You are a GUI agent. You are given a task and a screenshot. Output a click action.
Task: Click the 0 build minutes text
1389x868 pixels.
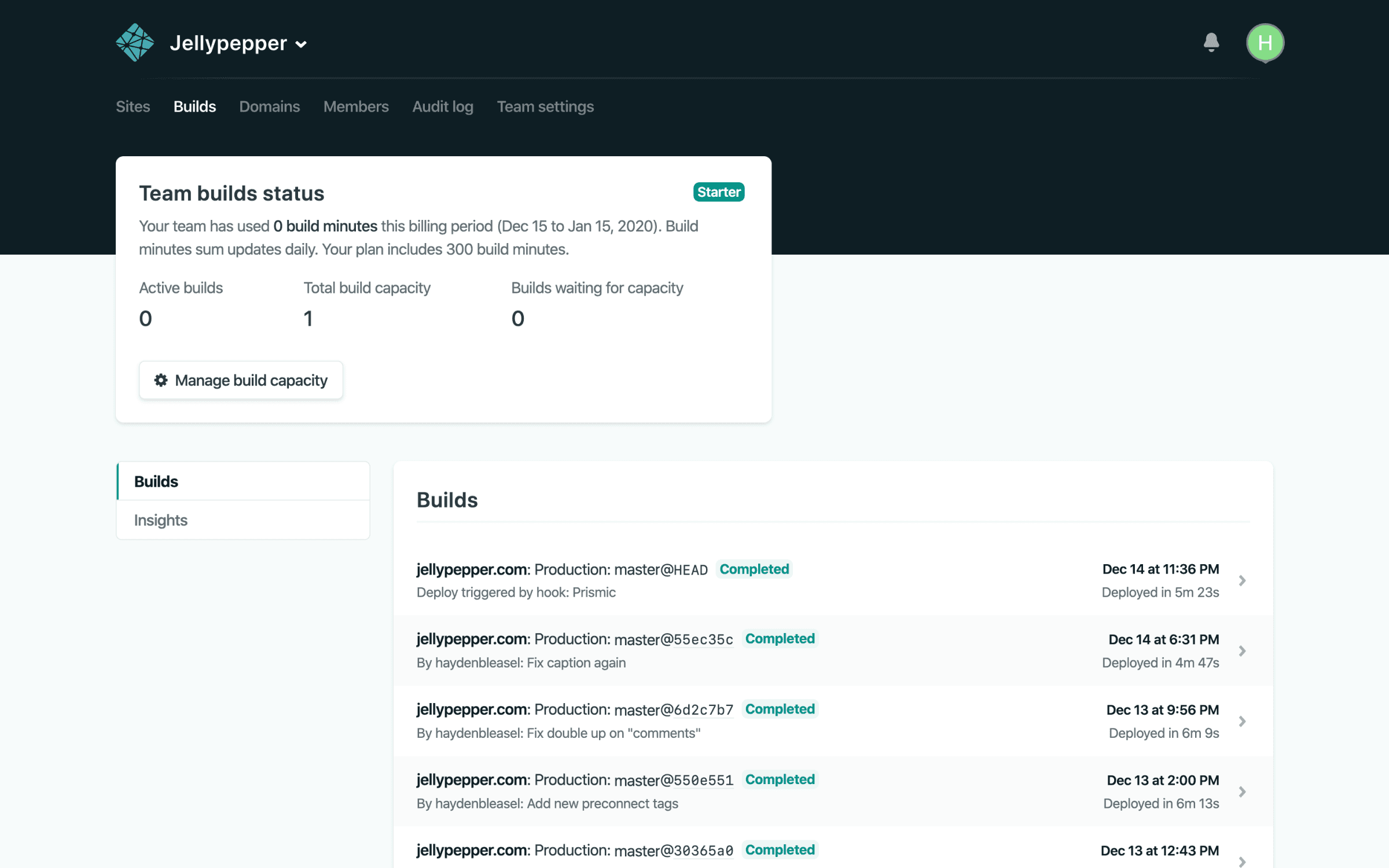pos(325,226)
